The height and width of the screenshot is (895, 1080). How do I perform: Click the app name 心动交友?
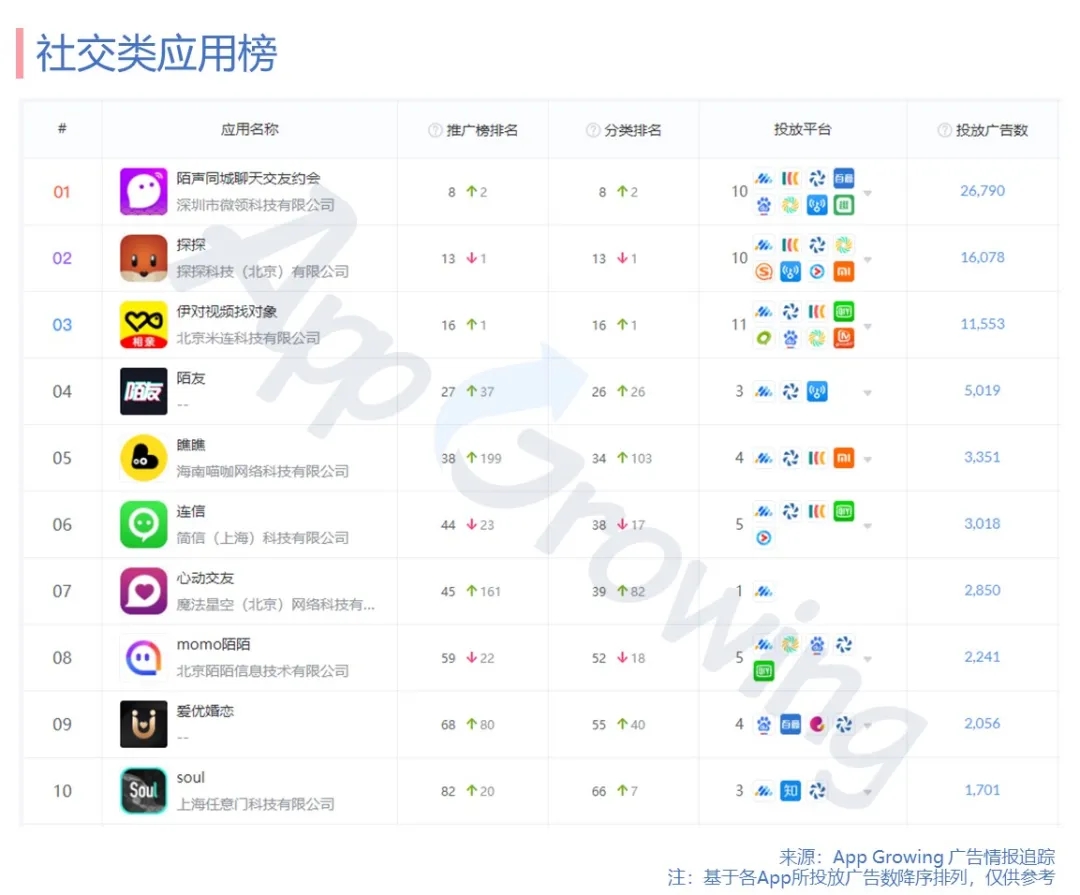(x=205, y=578)
